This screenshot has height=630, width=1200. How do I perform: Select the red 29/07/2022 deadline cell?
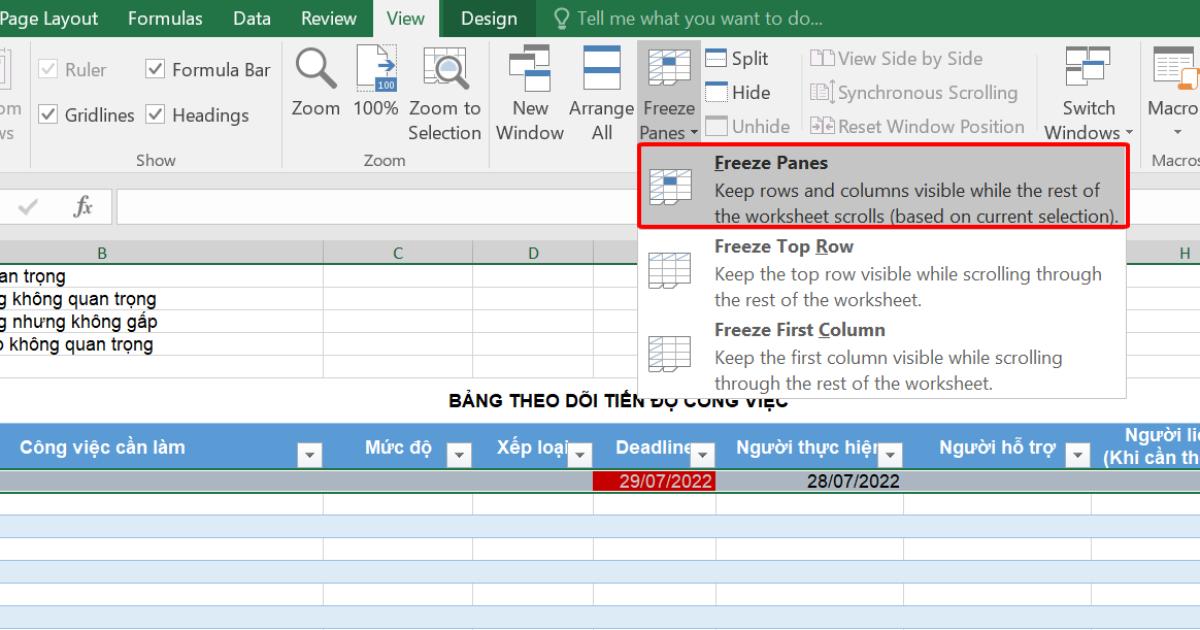(654, 481)
